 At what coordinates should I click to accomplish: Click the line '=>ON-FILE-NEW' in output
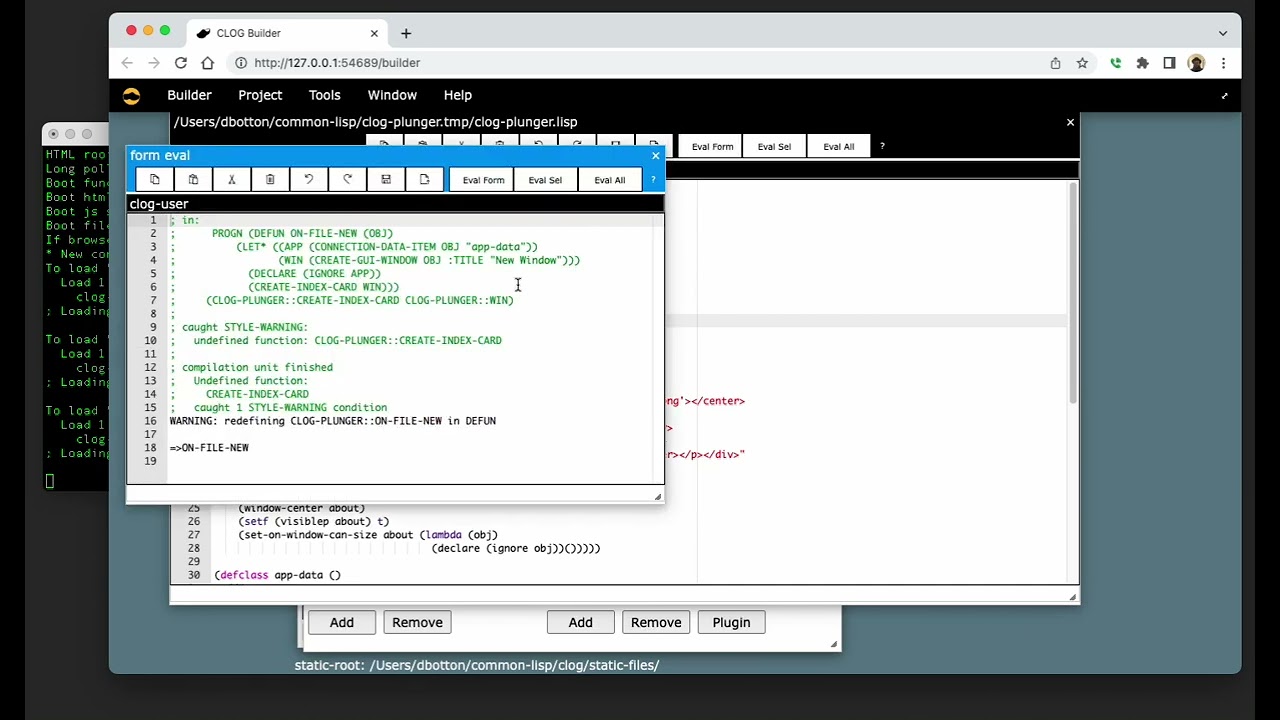point(210,448)
